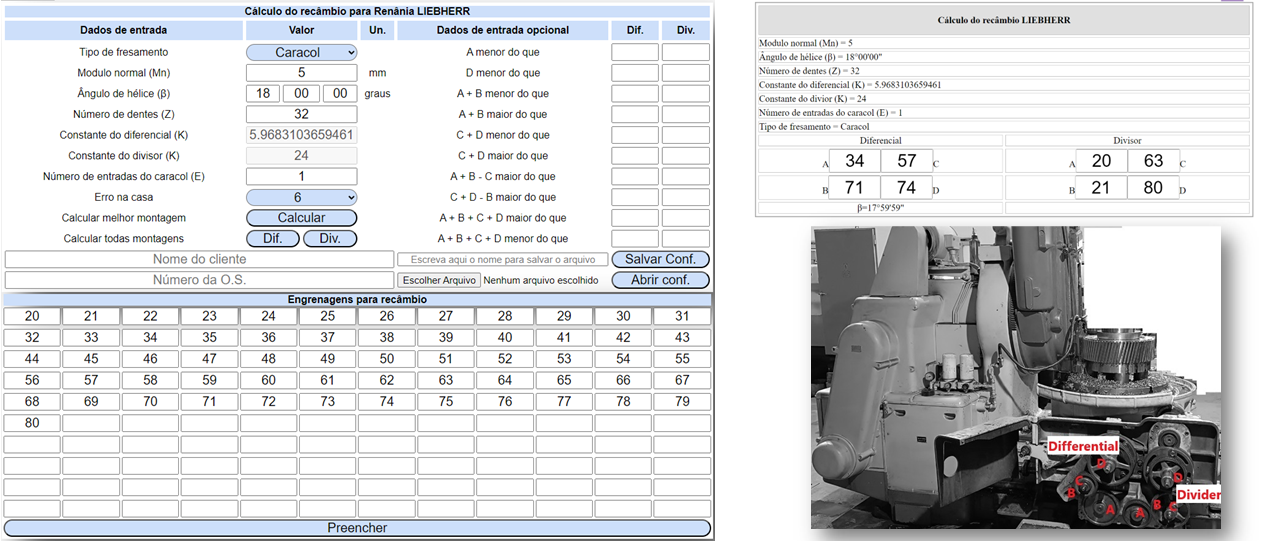Click the Diferencial gear B value 71
1280x541 pixels.
[x=855, y=187]
